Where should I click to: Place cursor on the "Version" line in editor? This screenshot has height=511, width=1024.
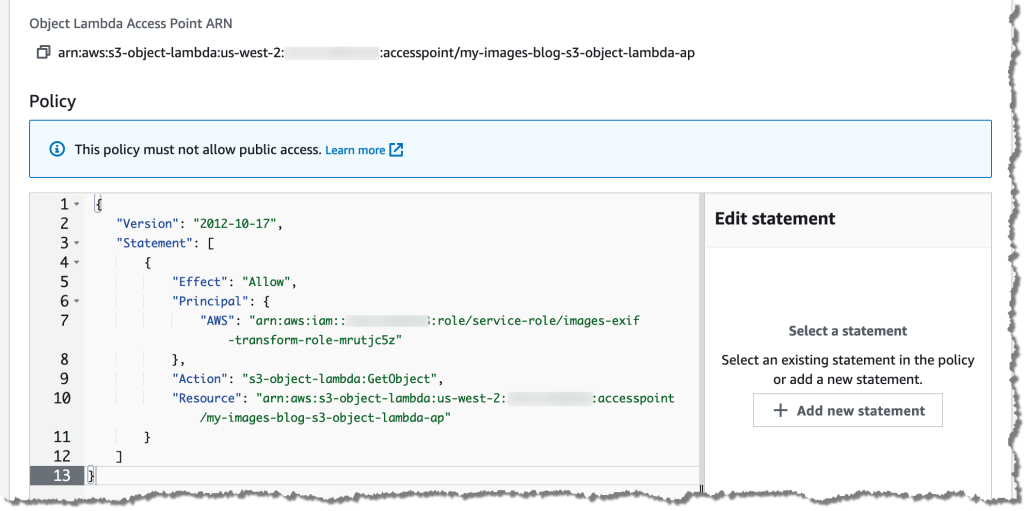coord(200,224)
